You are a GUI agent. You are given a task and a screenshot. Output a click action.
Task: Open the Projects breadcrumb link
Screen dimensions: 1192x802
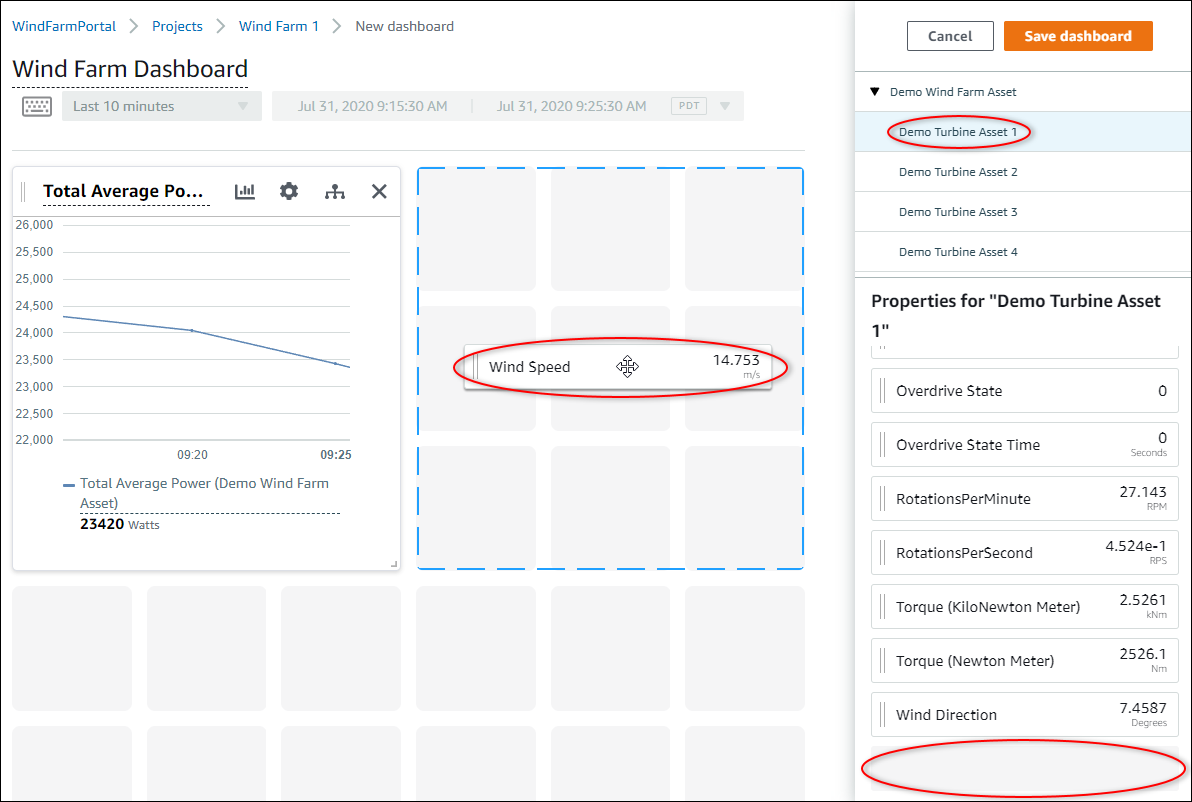pyautogui.click(x=177, y=26)
